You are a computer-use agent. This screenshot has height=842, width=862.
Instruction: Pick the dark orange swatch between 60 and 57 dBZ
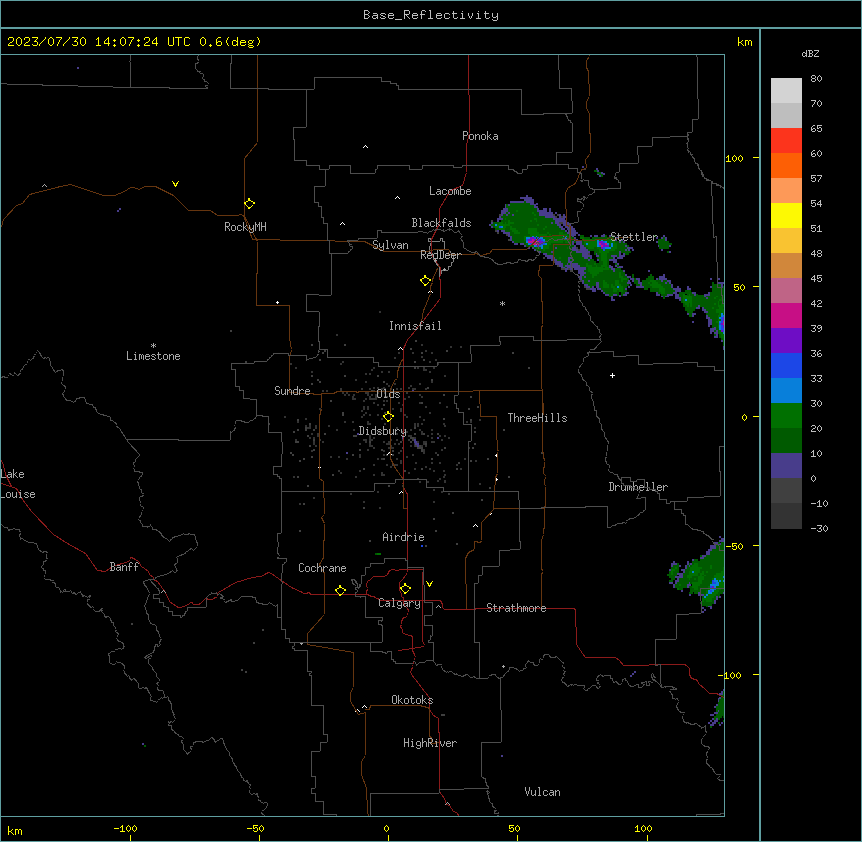(x=786, y=165)
